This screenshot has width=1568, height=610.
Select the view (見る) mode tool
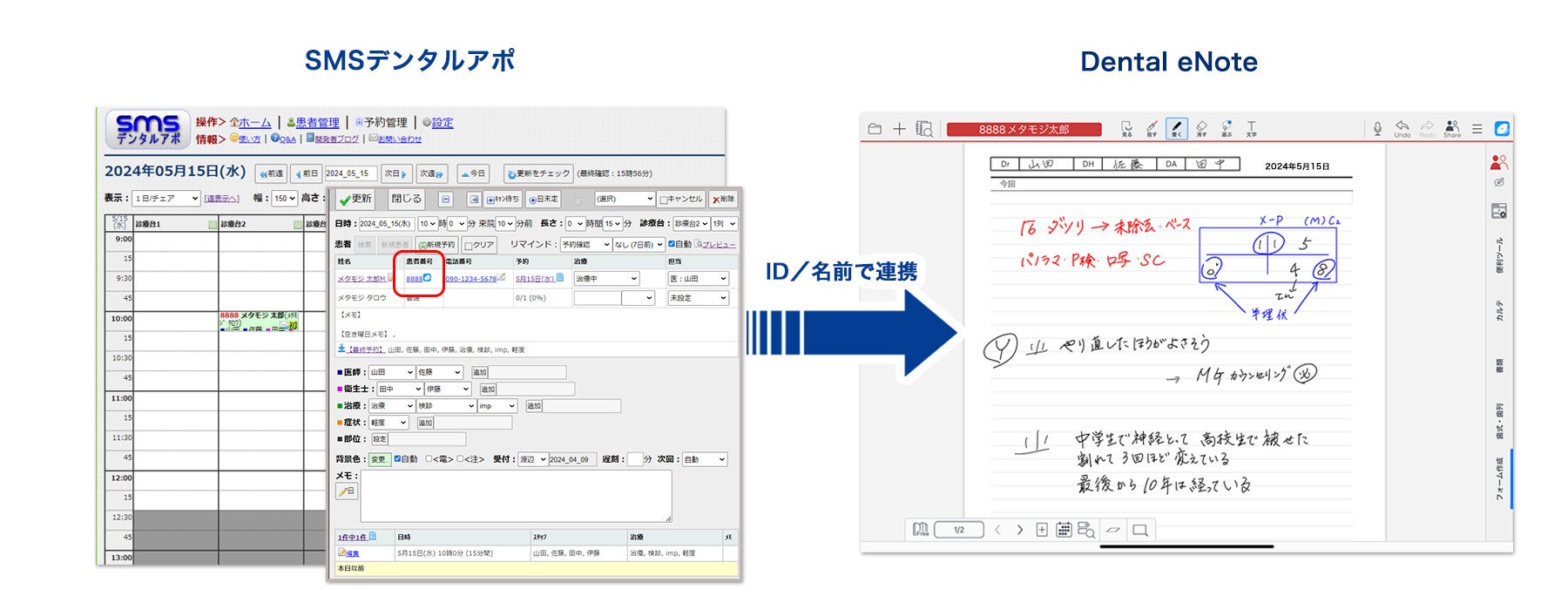coord(1126,129)
